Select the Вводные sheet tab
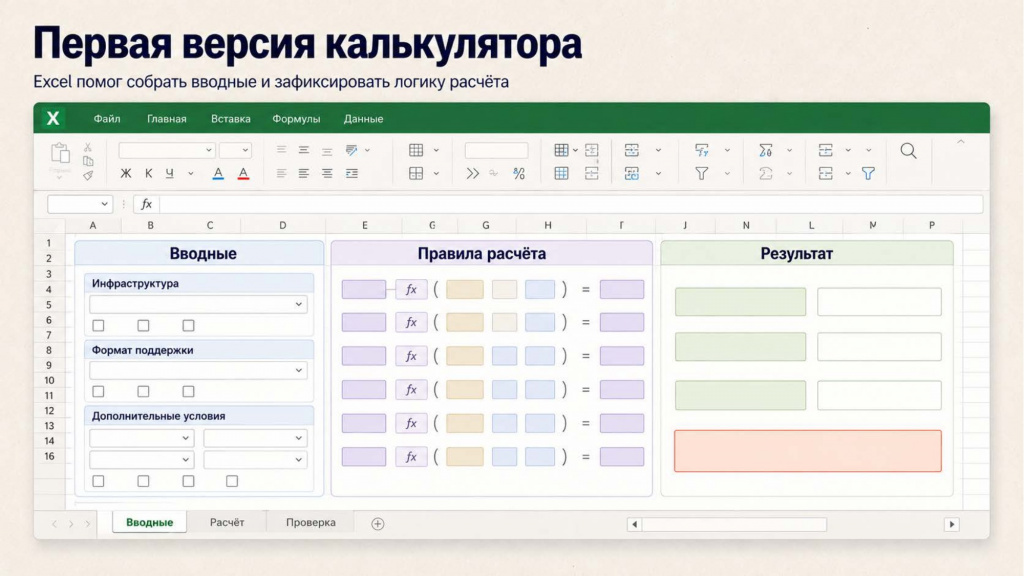Image resolution: width=1024 pixels, height=576 pixels. click(150, 522)
